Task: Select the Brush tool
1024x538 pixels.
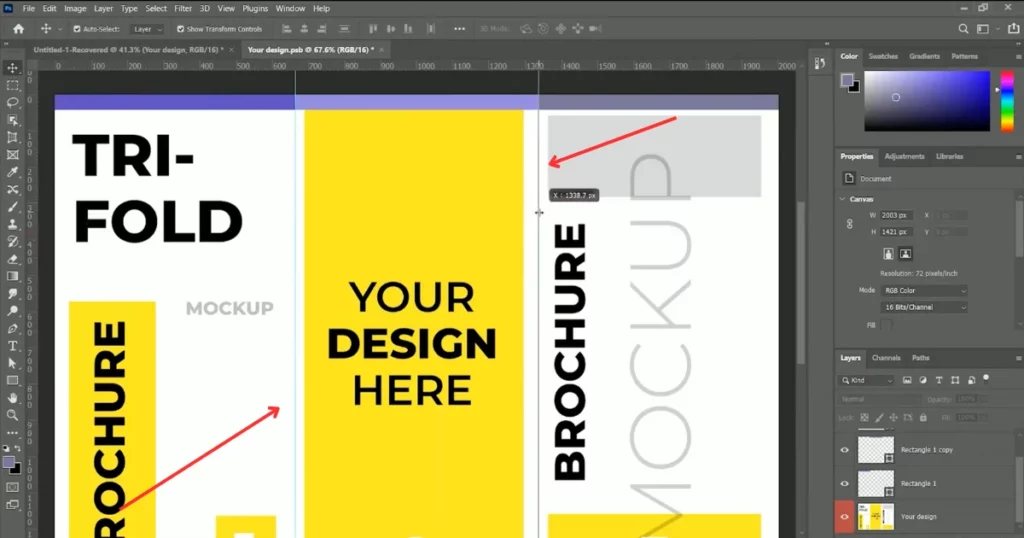Action: (12, 207)
